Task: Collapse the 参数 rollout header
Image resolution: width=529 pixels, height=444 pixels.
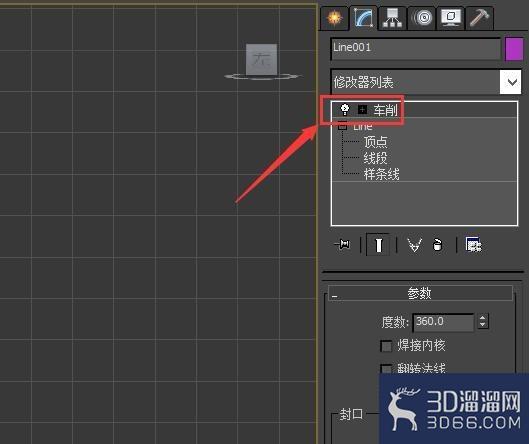Action: [x=420, y=293]
